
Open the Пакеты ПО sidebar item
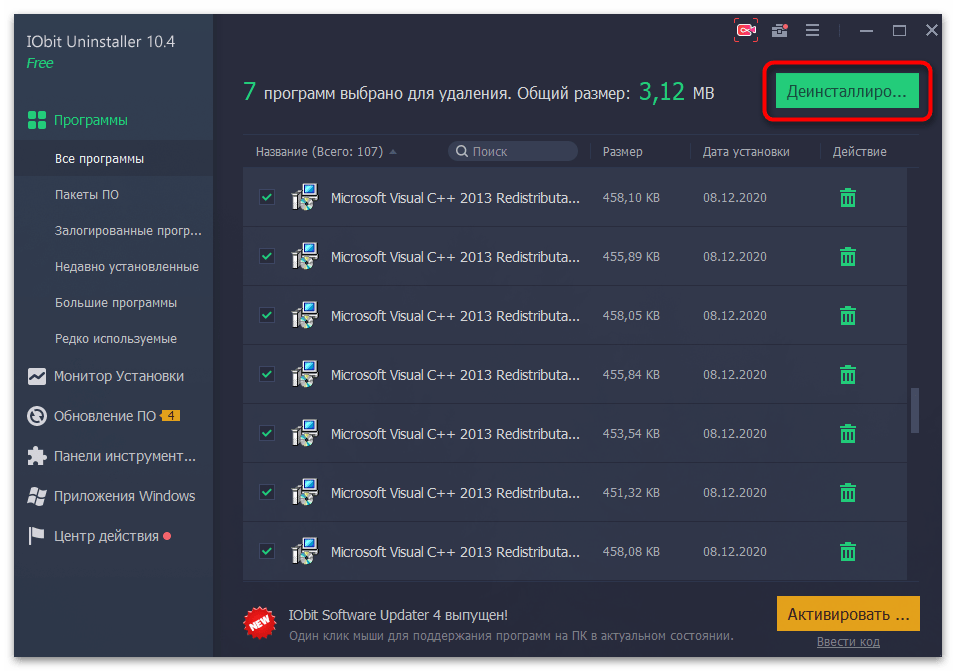coord(87,195)
